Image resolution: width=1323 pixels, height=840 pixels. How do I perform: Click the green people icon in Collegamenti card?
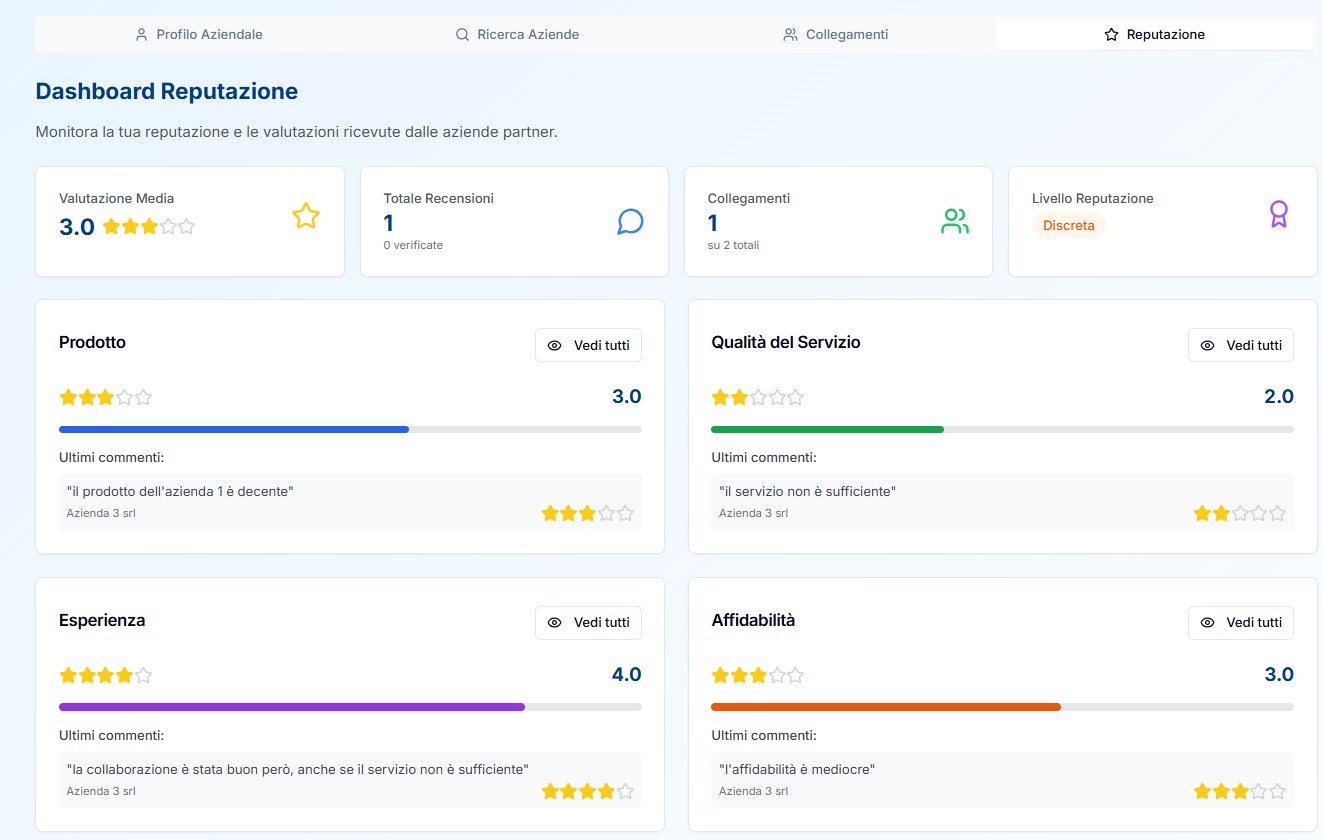955,221
